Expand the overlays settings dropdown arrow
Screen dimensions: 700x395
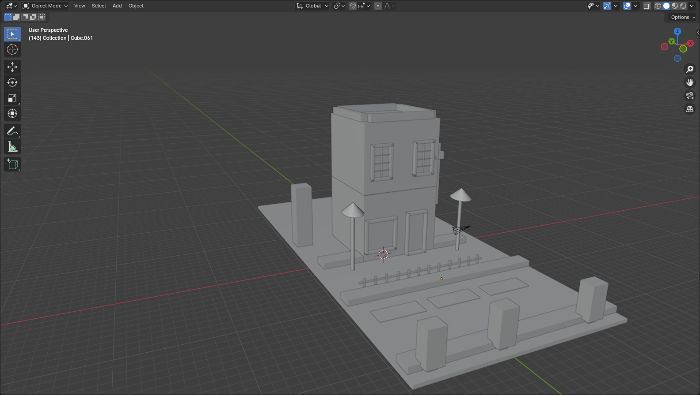(635, 6)
